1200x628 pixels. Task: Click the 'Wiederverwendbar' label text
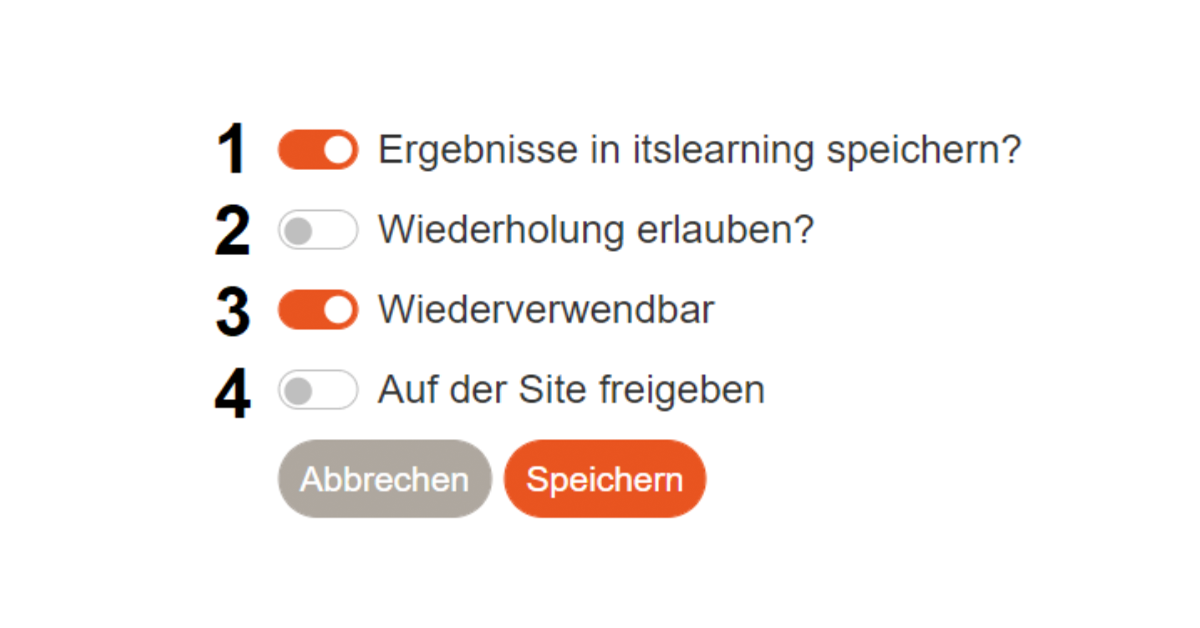click(x=546, y=310)
